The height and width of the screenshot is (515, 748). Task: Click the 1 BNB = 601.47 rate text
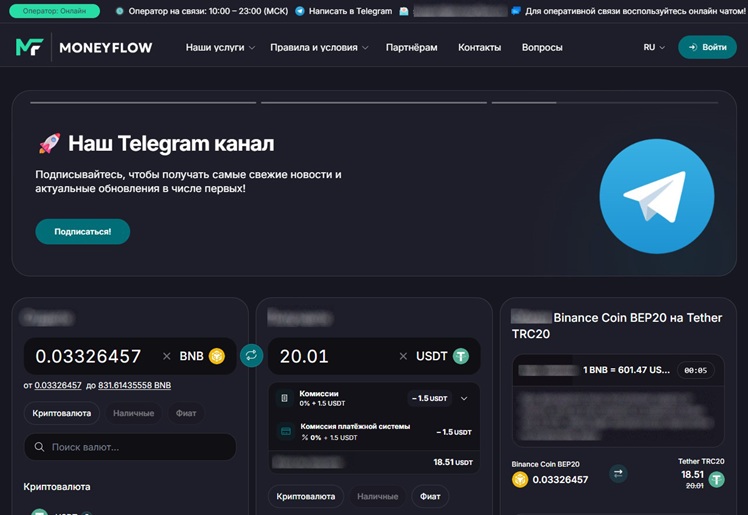(x=626, y=370)
